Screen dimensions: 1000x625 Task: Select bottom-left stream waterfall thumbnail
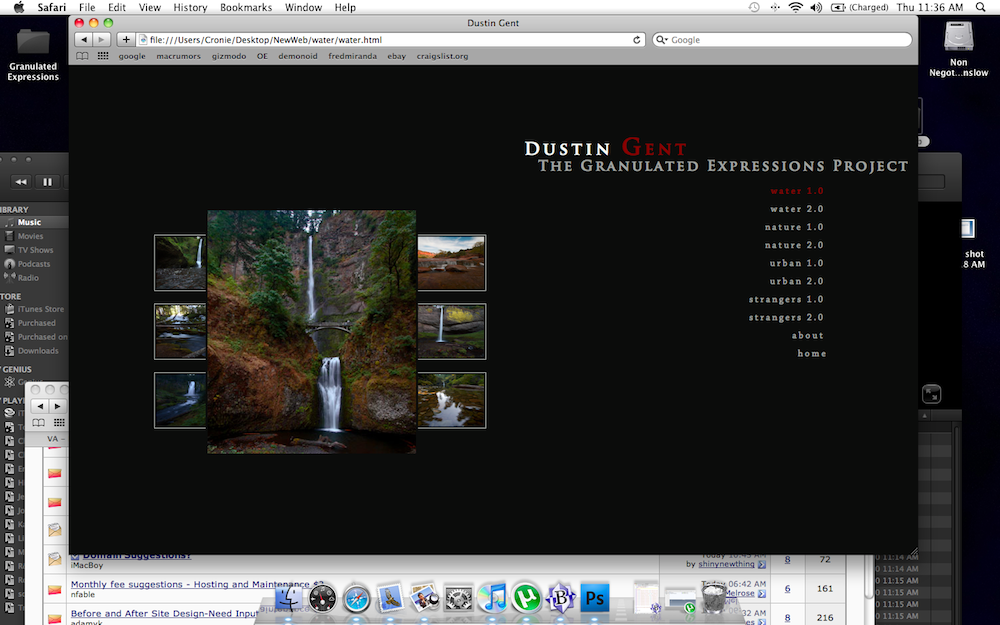pos(180,400)
